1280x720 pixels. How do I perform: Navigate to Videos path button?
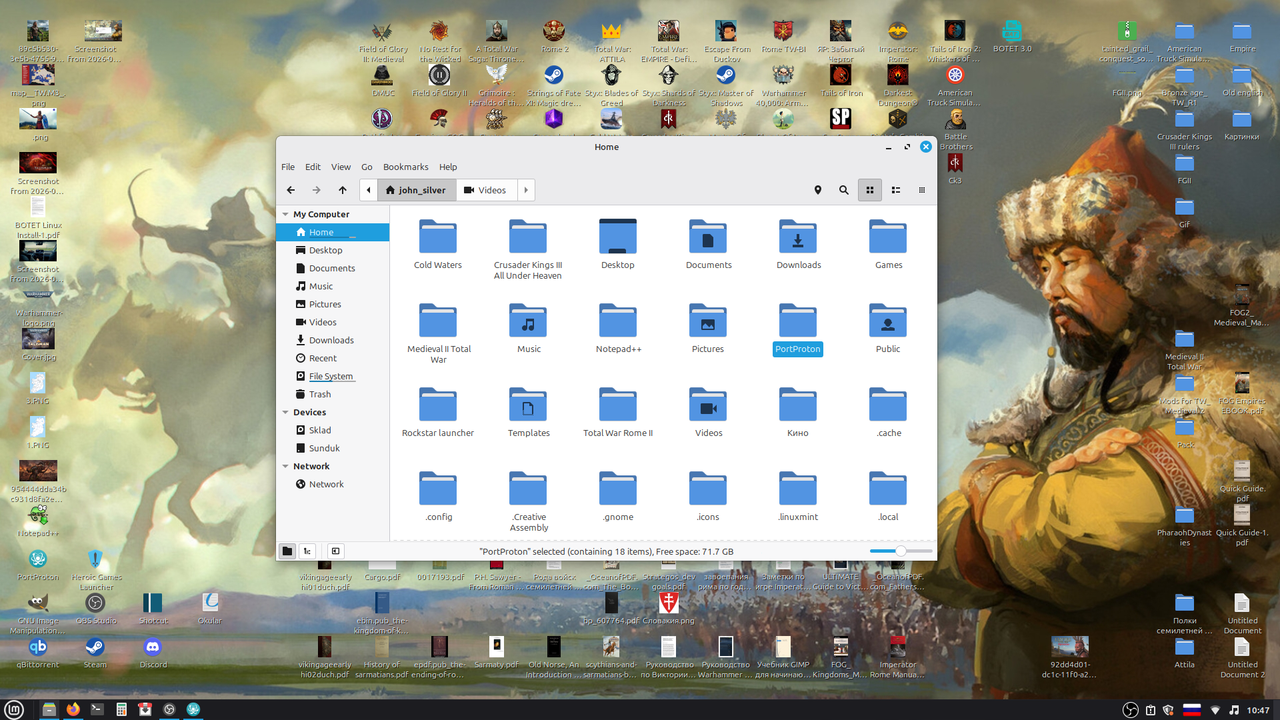(x=485, y=190)
